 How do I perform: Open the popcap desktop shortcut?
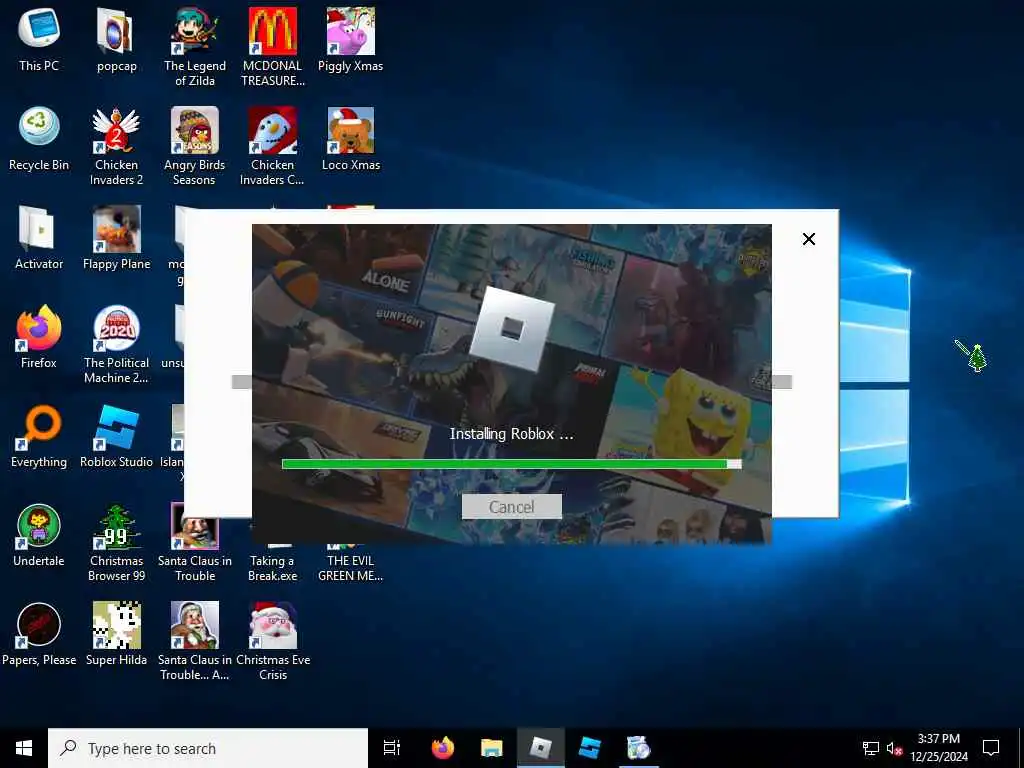click(x=116, y=39)
